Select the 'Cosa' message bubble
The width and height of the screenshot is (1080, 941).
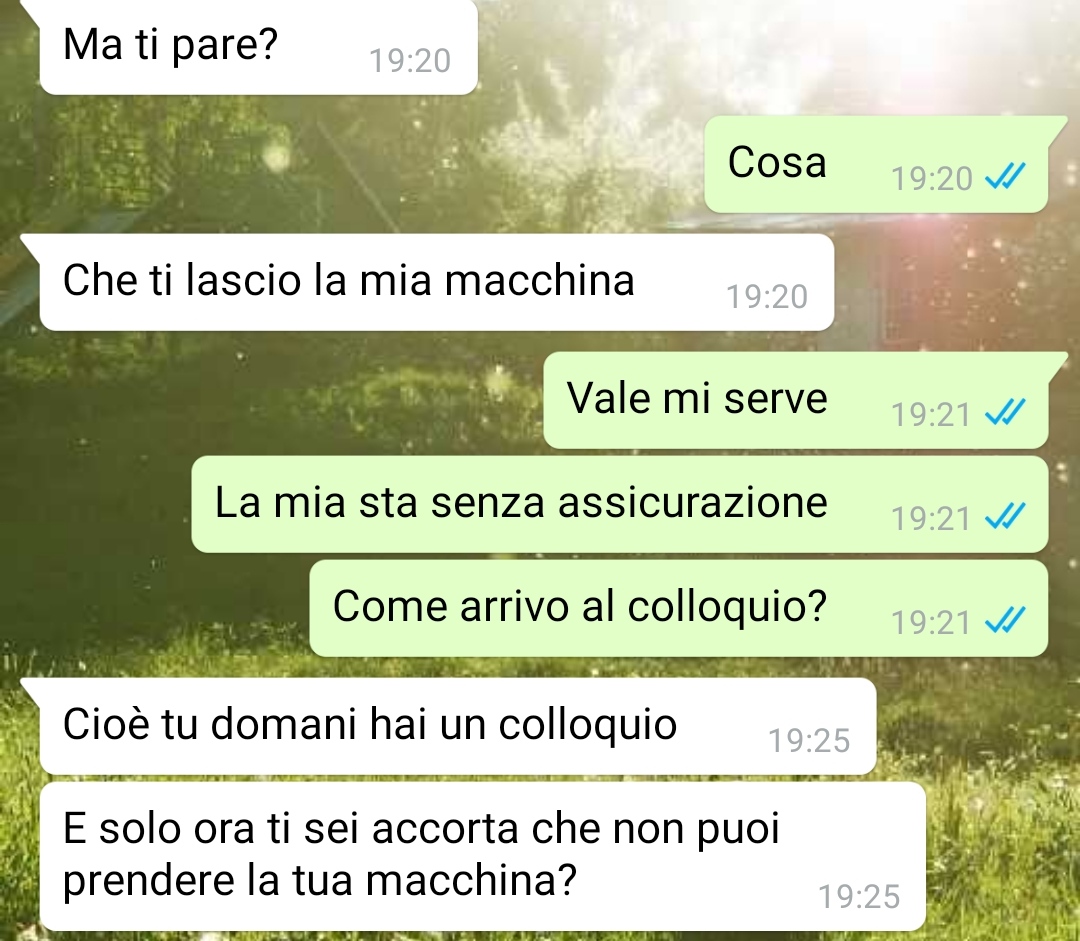pyautogui.click(x=876, y=164)
